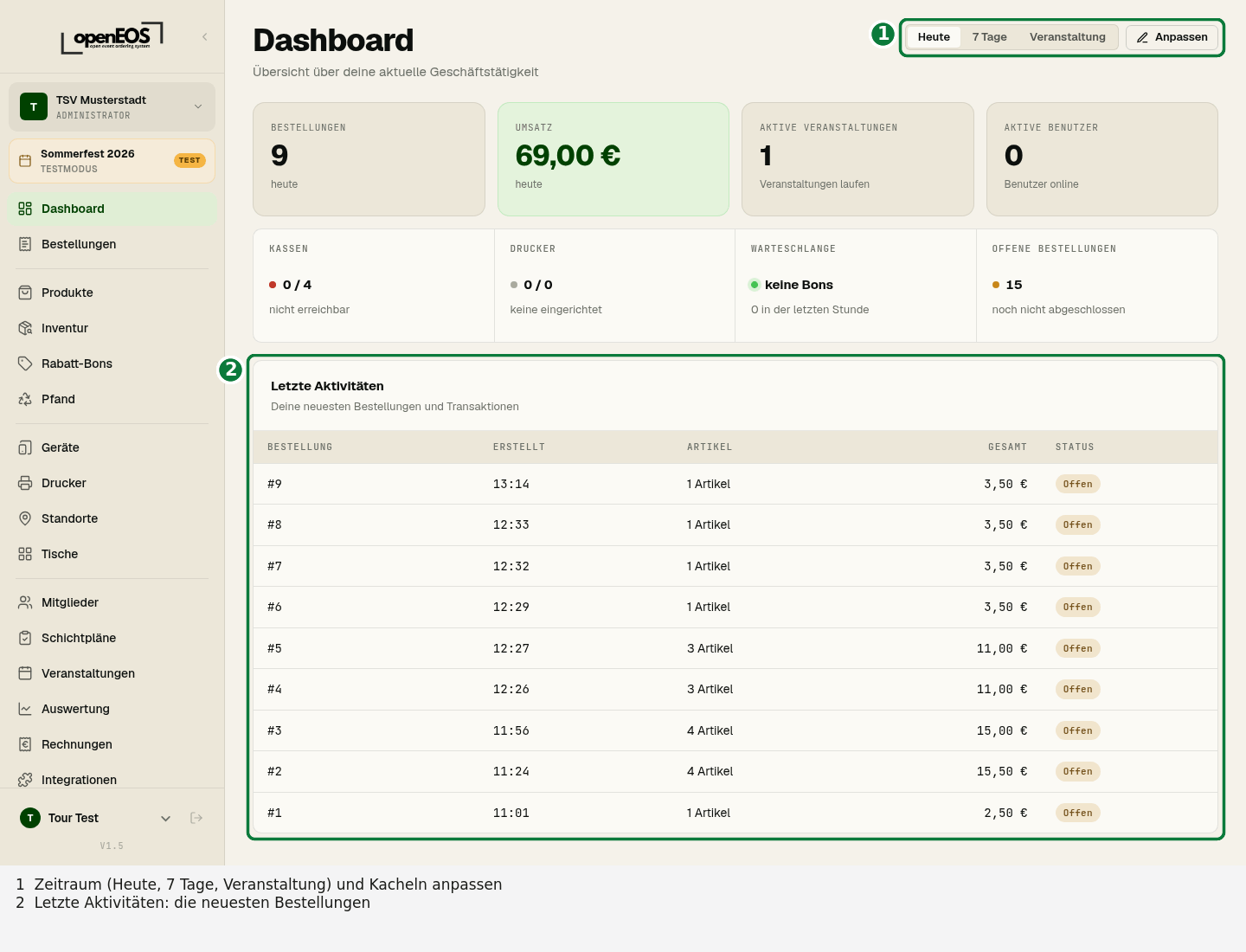This screenshot has width=1246, height=952.
Task: Click the Warteschlange keine Bons card
Action: click(x=856, y=286)
